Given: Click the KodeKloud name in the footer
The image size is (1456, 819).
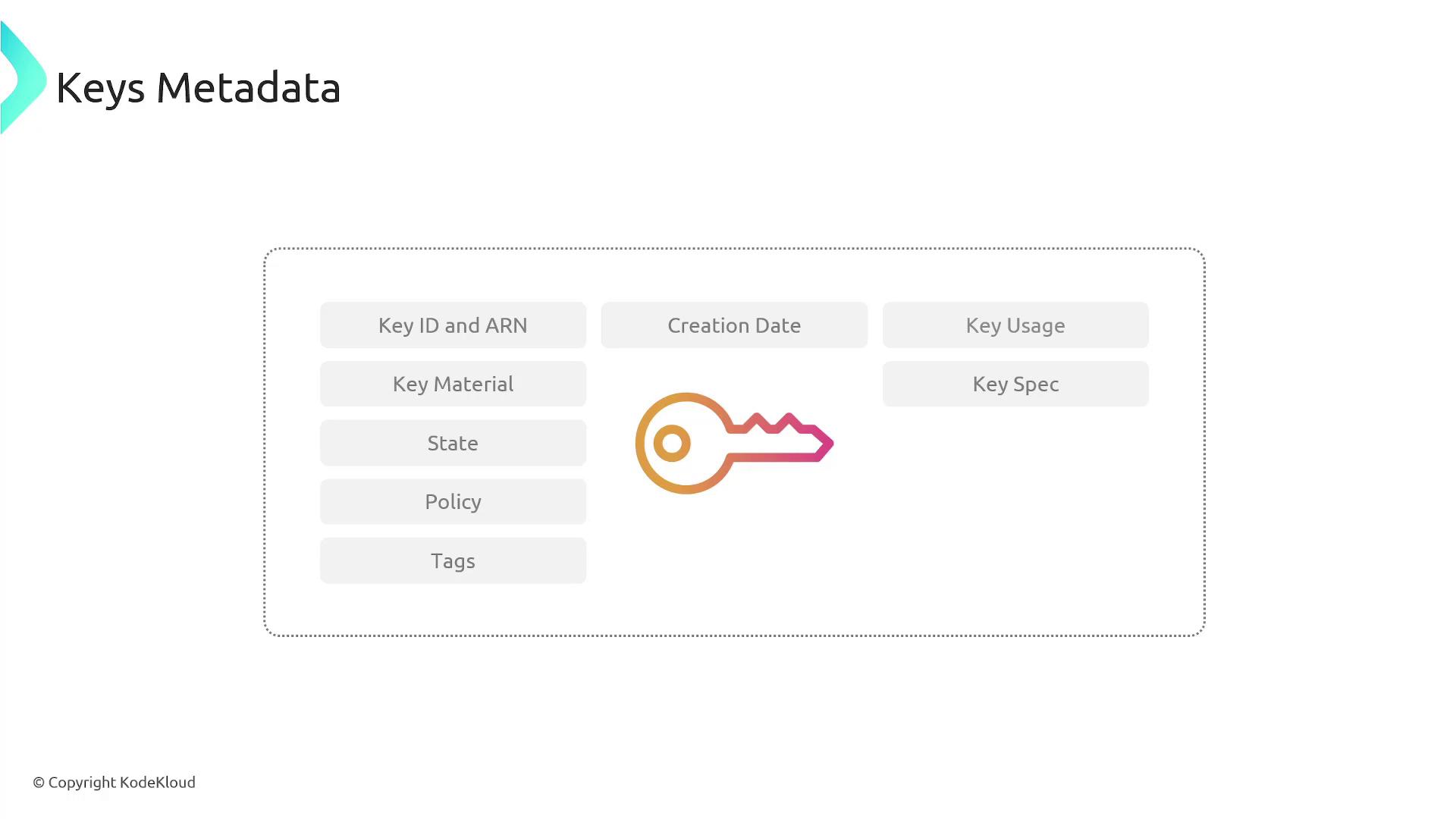Looking at the screenshot, I should [158, 783].
